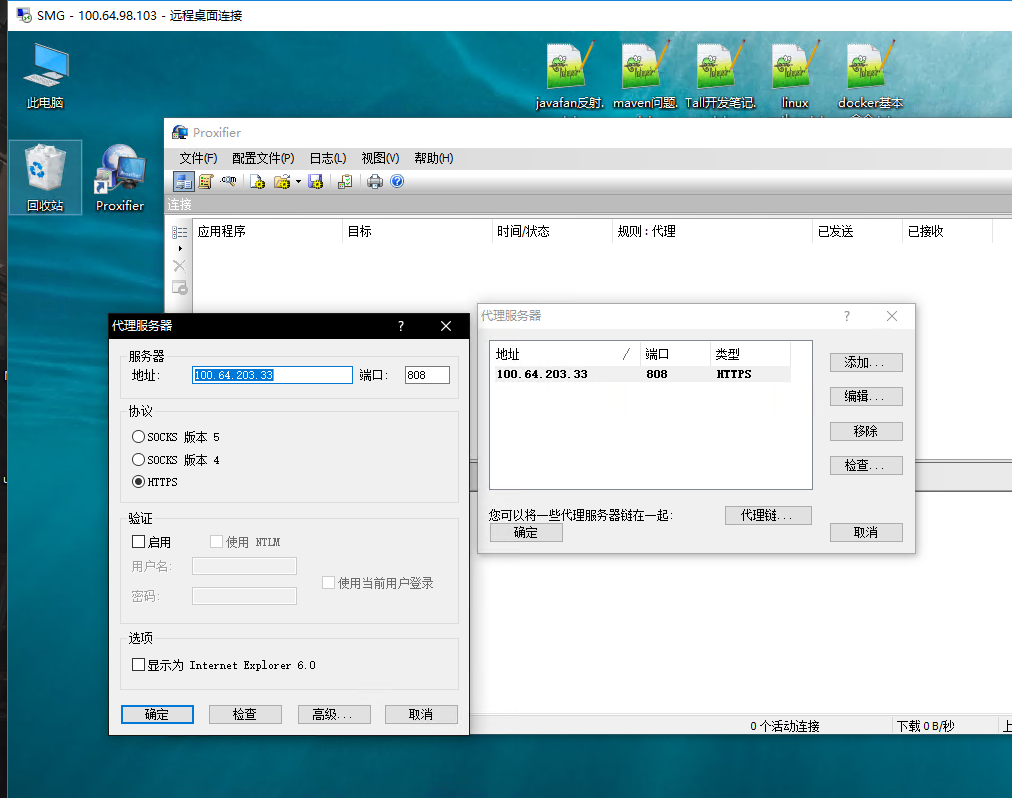Check 显示为 Internet Explorer 6.0 option
The width and height of the screenshot is (1012, 798).
pos(138,665)
